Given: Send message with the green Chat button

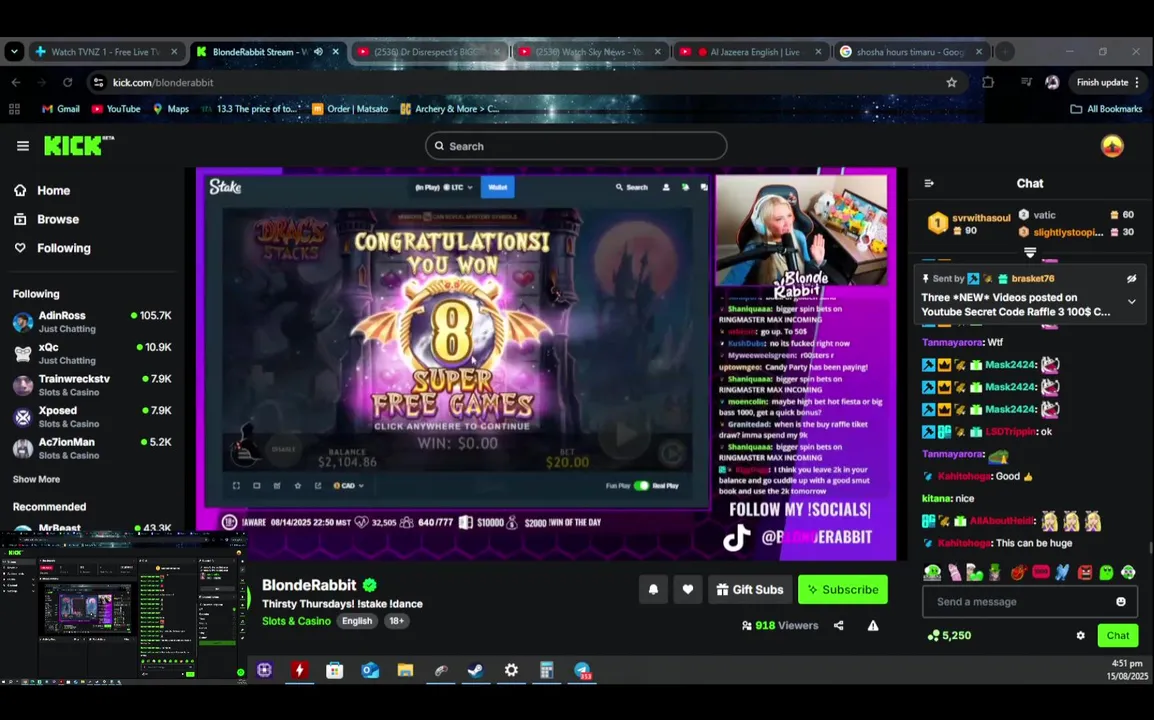Looking at the screenshot, I should coord(1117,635).
